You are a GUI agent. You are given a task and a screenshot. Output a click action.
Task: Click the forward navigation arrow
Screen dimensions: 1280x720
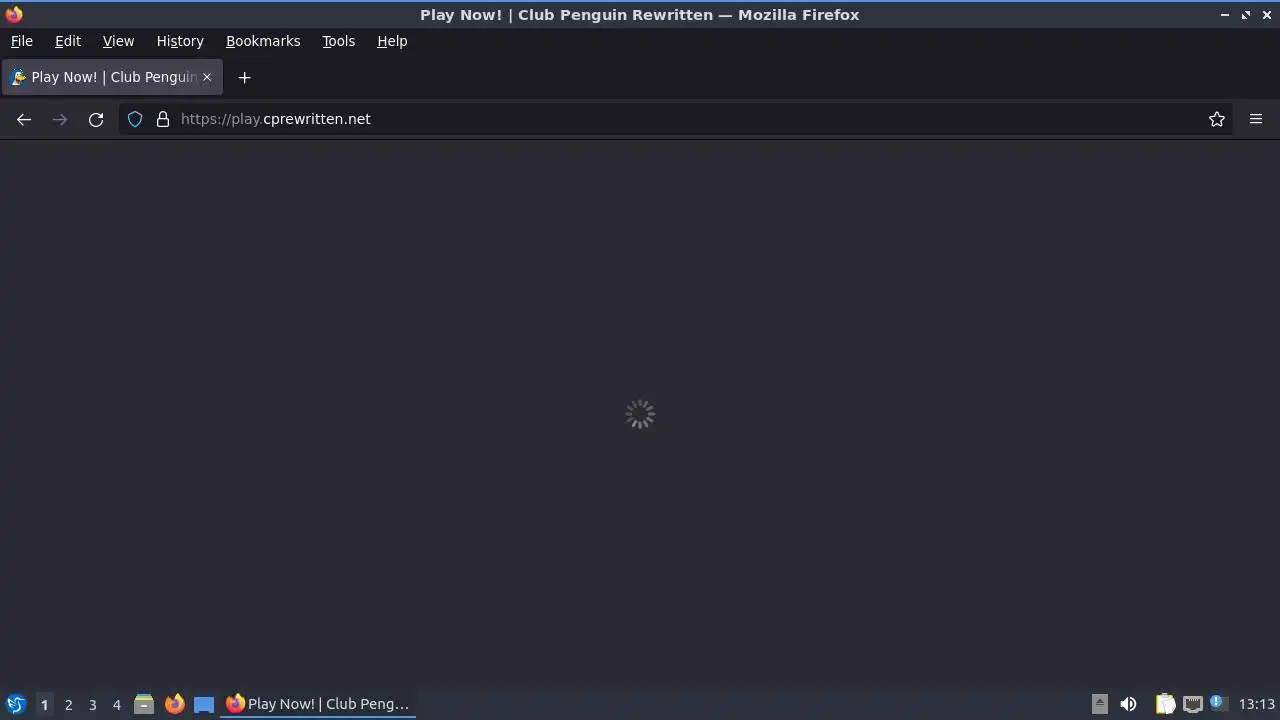tap(60, 119)
